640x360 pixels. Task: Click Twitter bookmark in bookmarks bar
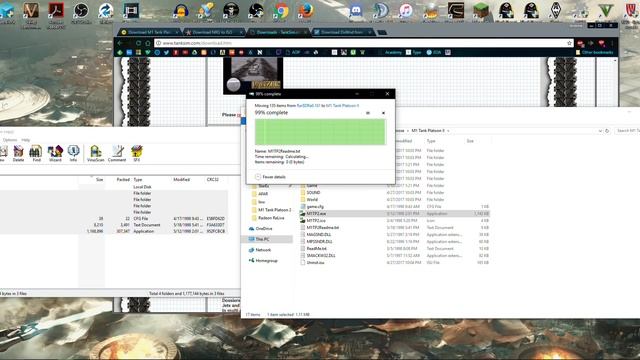coord(167,52)
